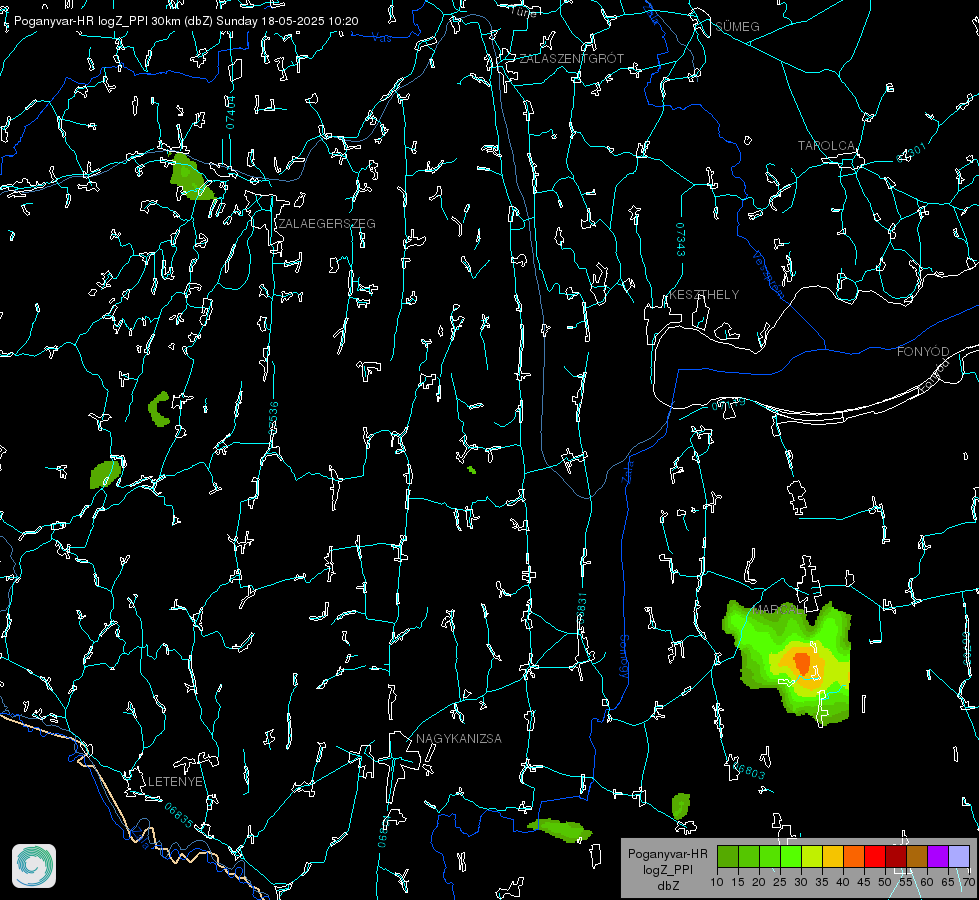Screen dimensions: 979x900
Task: Click the 07343 road number label
Action: click(681, 240)
